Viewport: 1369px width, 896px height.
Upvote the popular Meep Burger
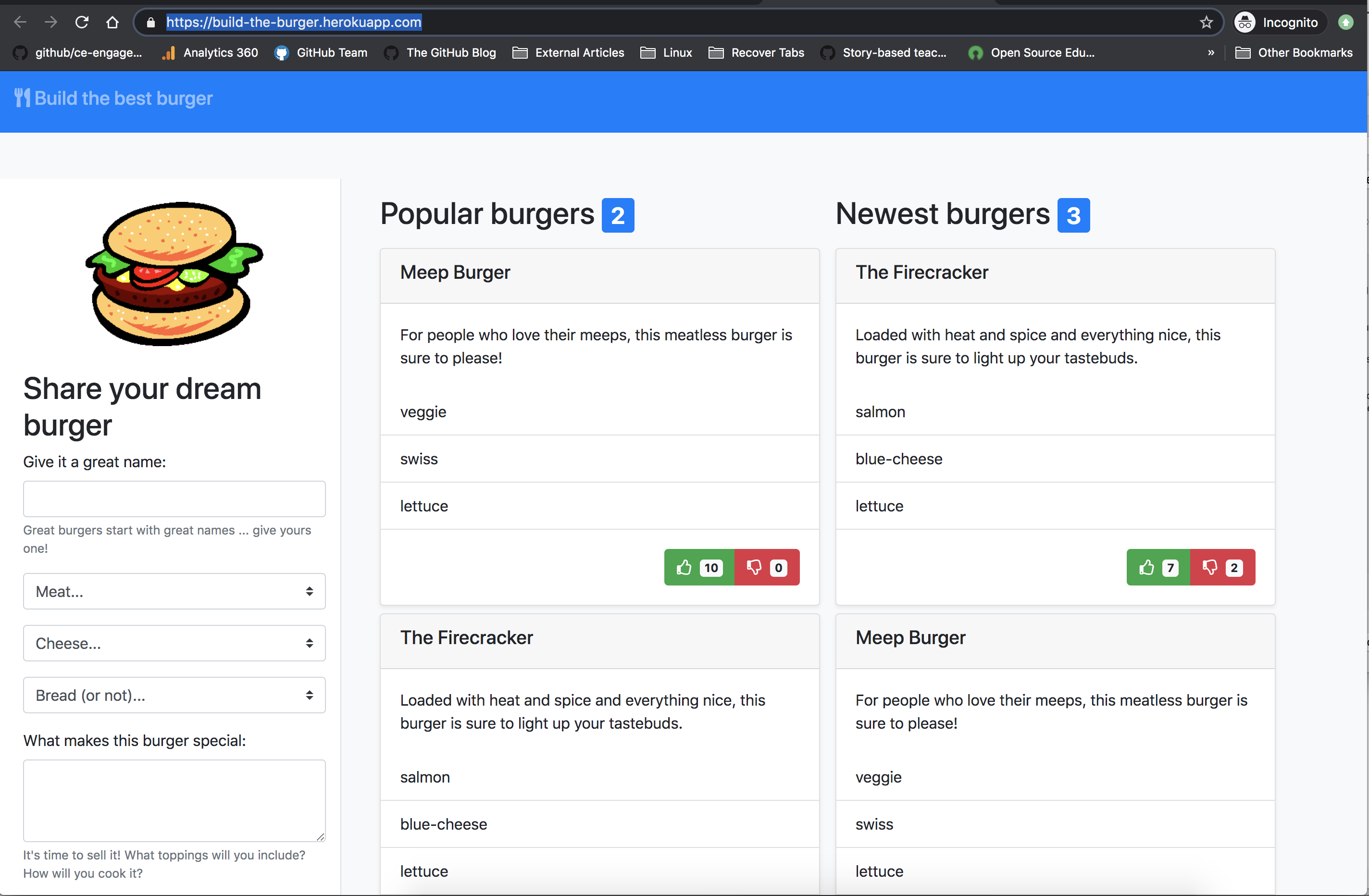(x=699, y=568)
